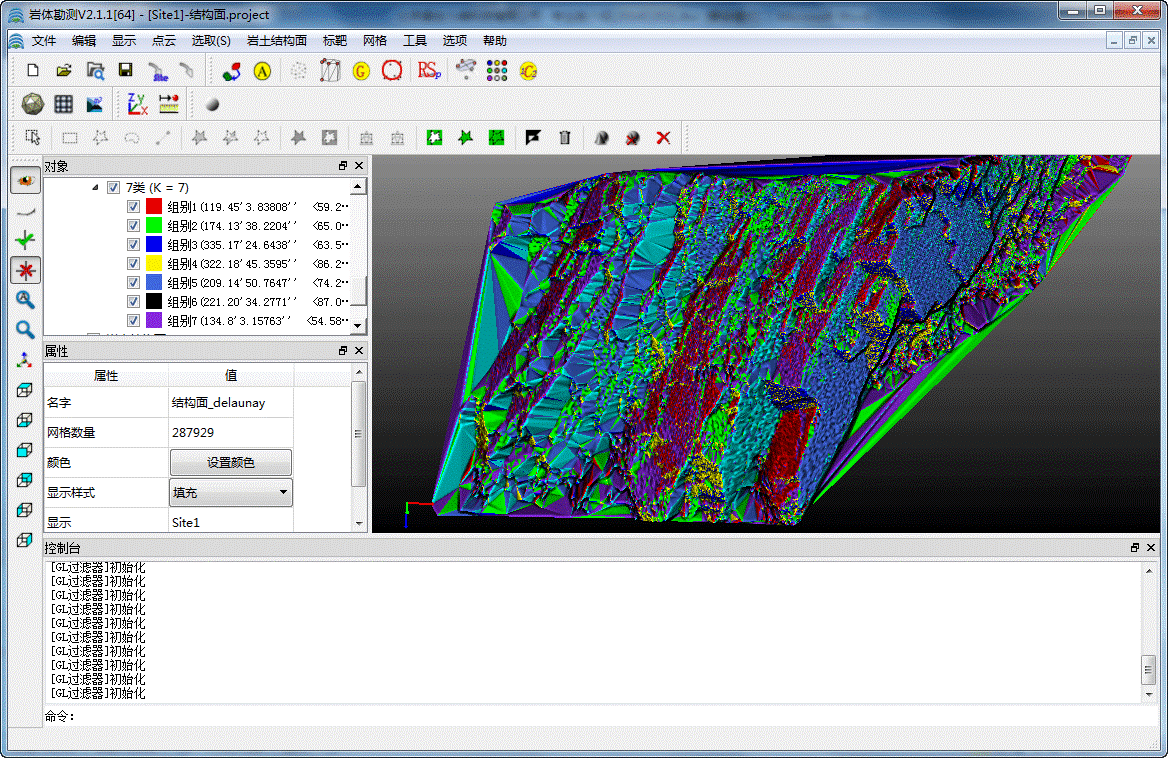Click the 设置颜色 button

231,462
